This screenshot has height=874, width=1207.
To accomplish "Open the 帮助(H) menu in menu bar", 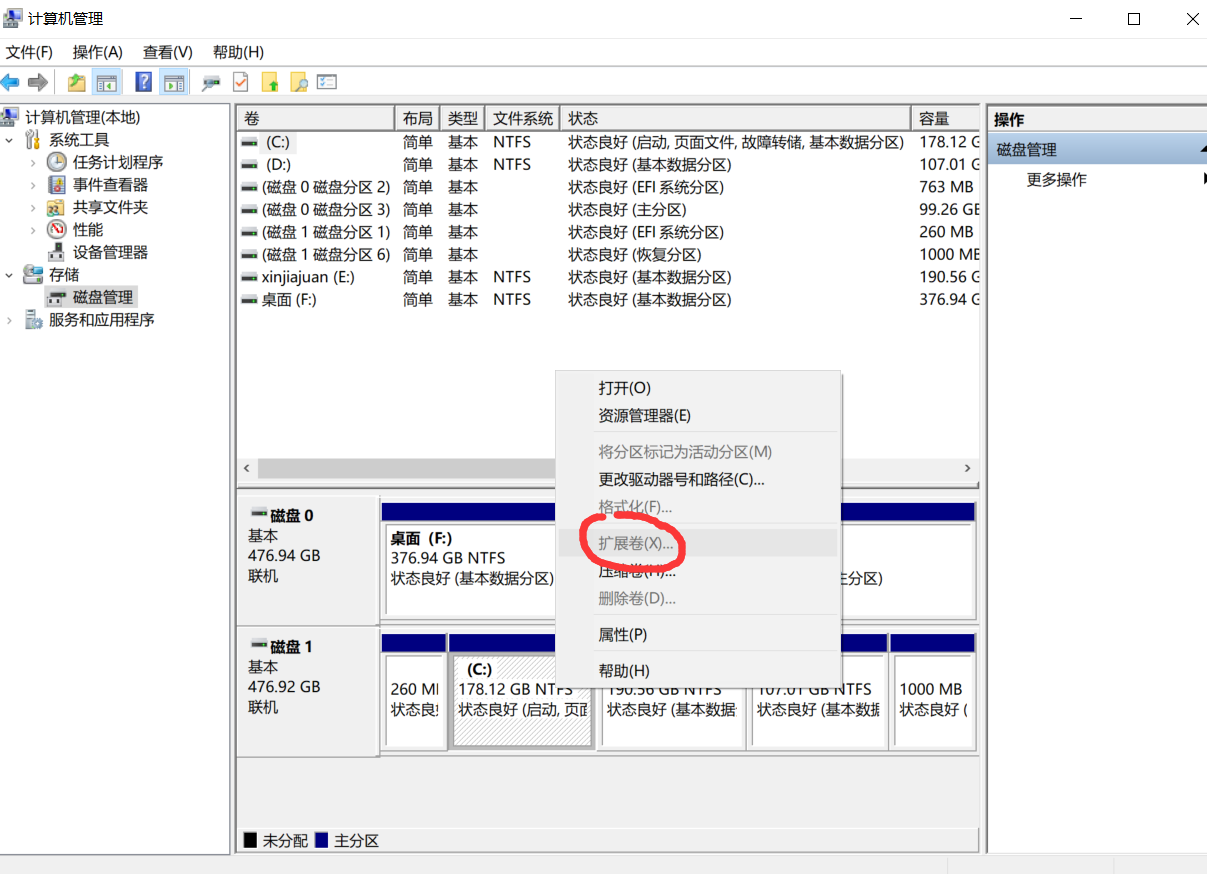I will (238, 52).
